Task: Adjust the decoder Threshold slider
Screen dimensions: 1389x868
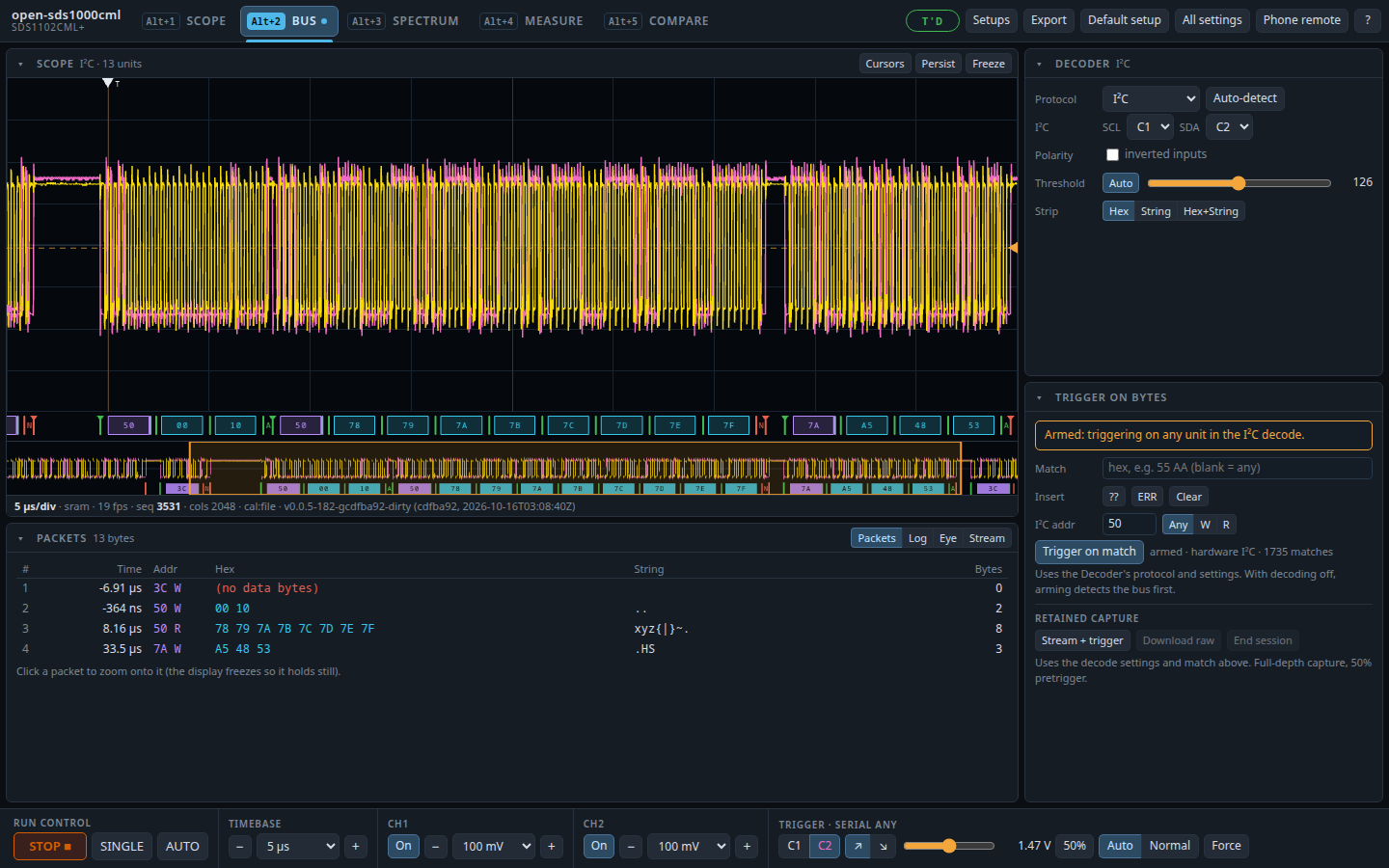Action: (1239, 182)
